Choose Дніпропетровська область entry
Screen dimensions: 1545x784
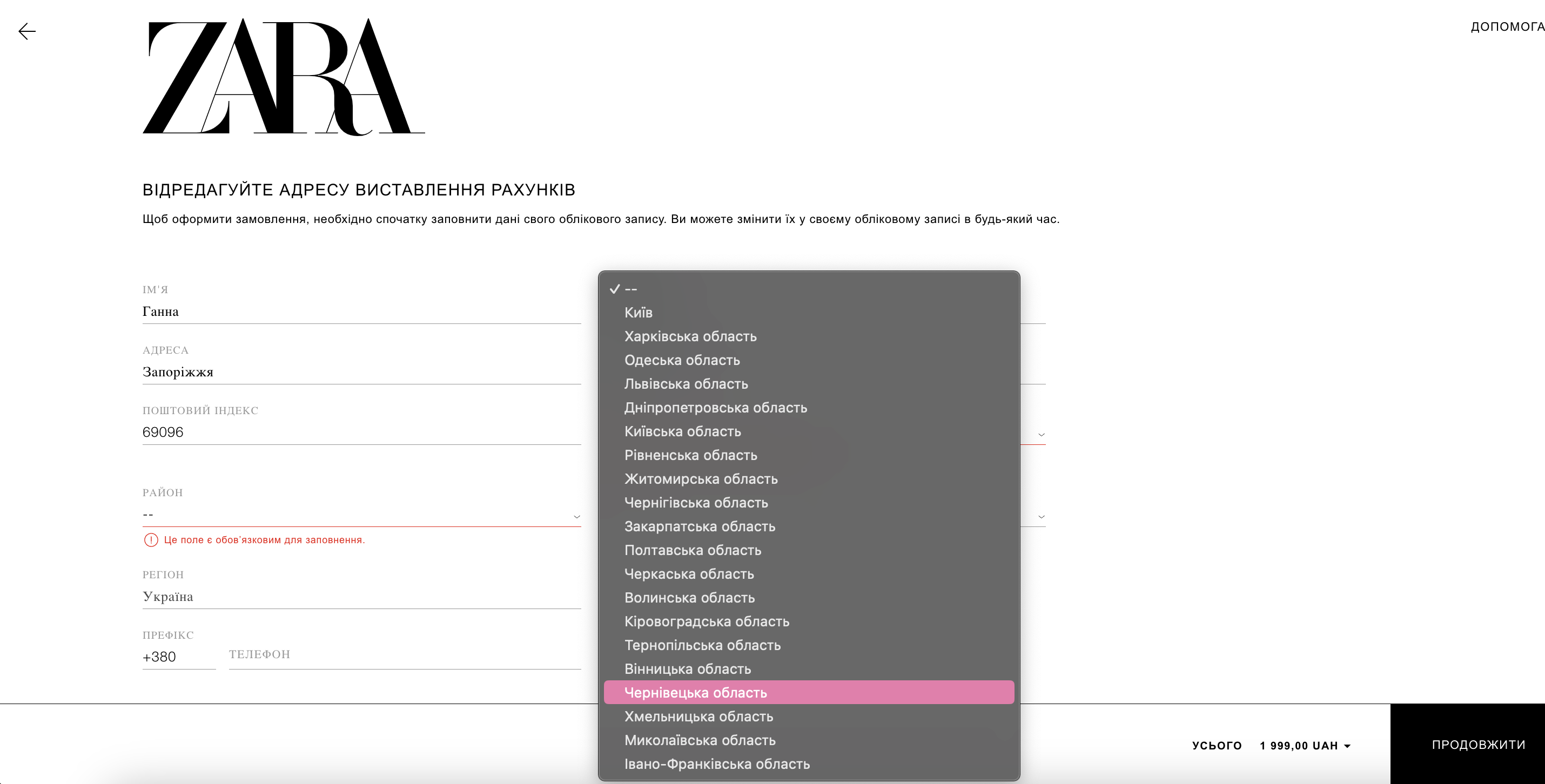[x=716, y=408]
